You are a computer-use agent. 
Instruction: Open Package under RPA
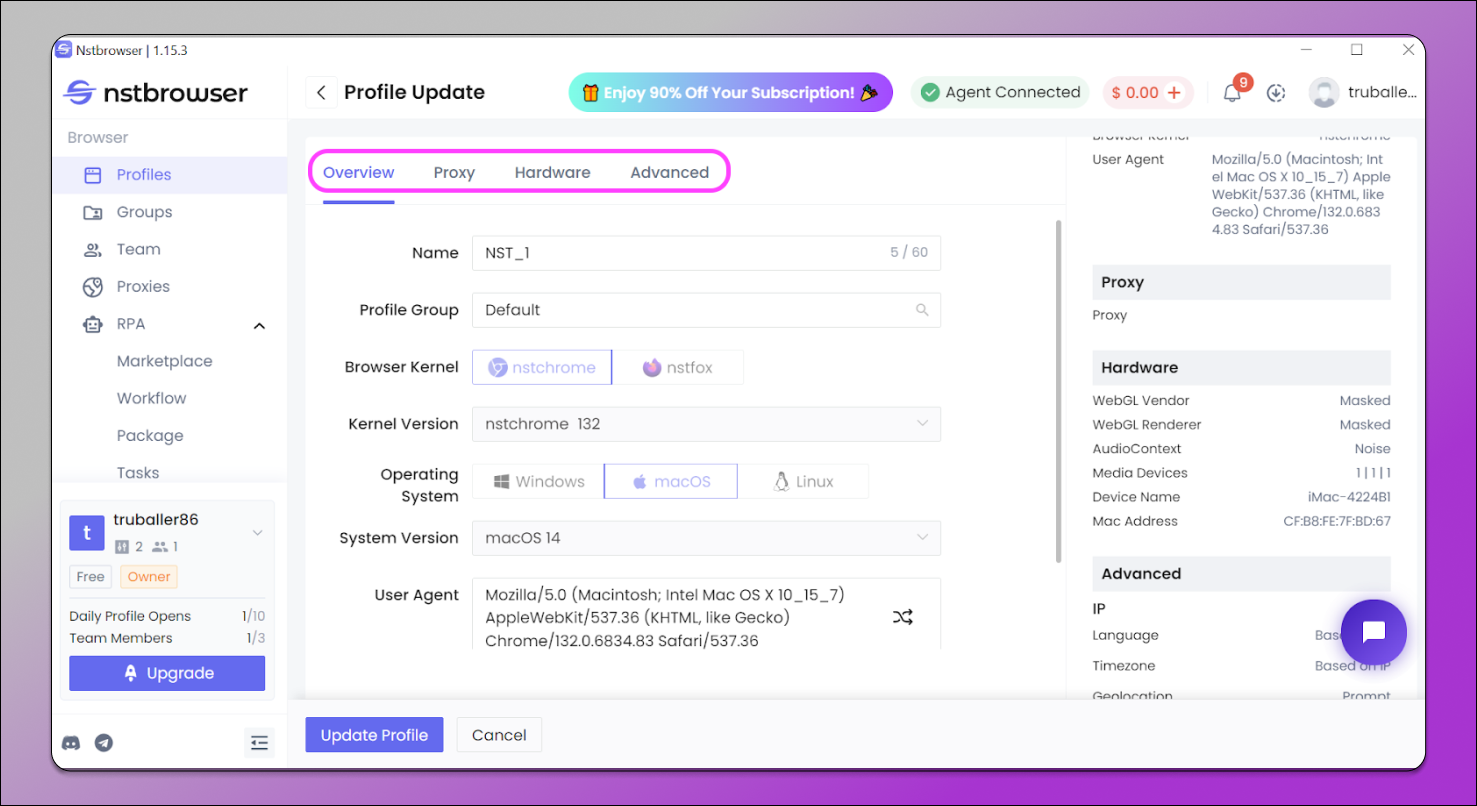coord(150,436)
